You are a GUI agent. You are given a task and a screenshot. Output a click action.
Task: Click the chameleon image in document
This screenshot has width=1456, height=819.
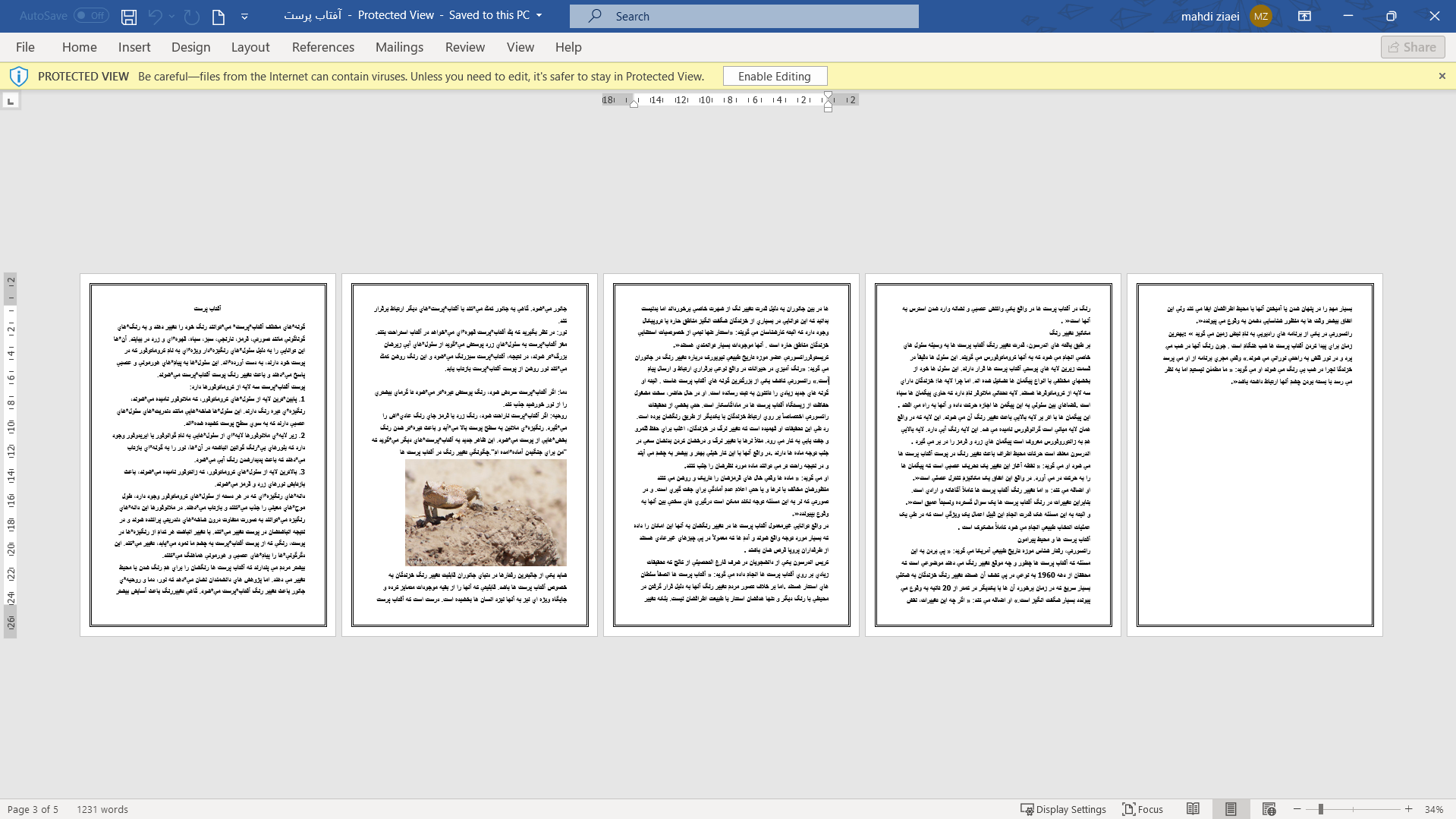[486, 512]
